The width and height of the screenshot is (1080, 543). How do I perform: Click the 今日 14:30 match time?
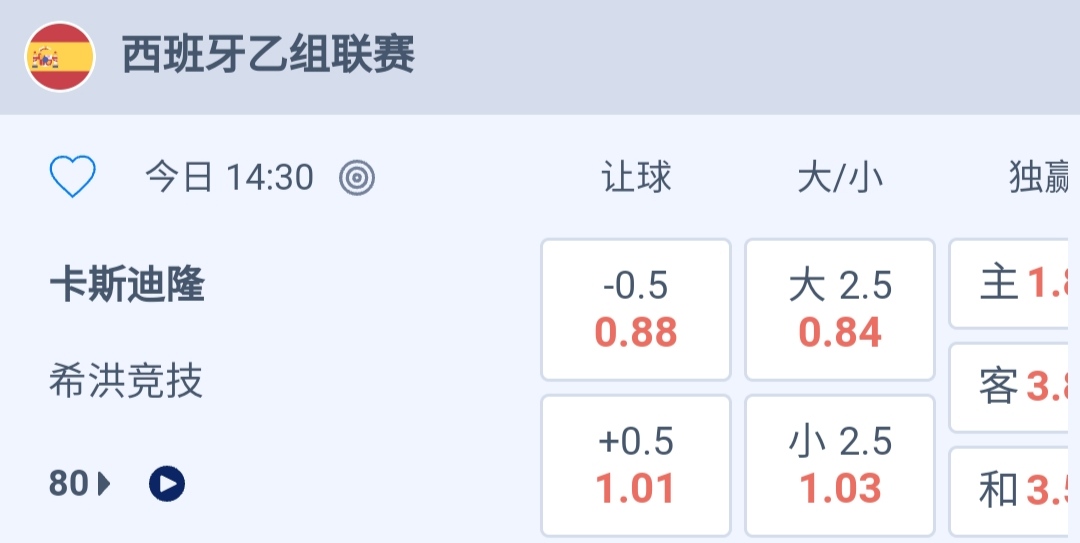click(x=229, y=178)
